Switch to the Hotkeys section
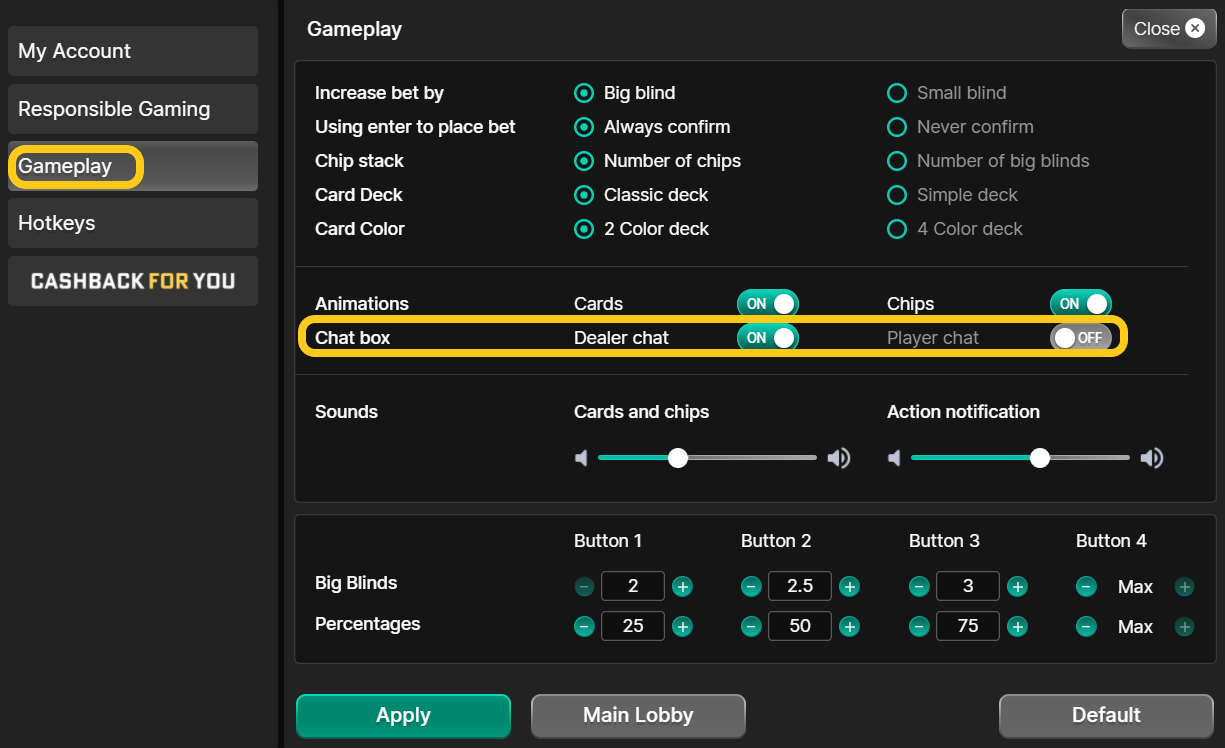1225x748 pixels. 133,223
